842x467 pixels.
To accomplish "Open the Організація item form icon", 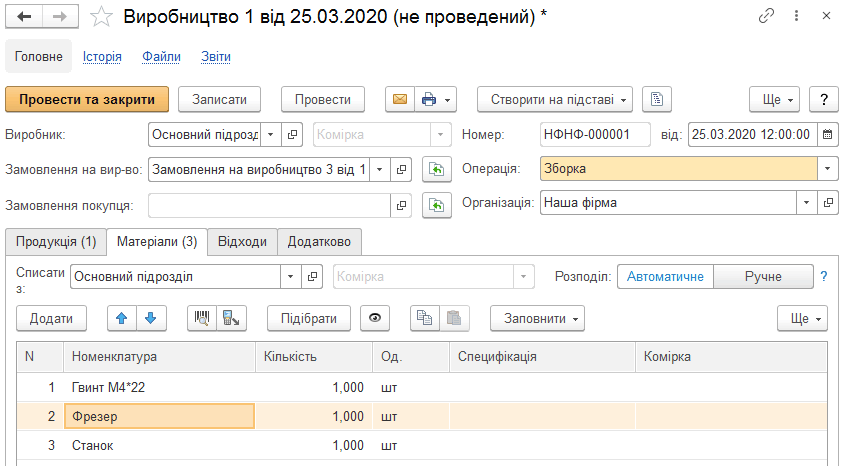I will tap(828, 203).
